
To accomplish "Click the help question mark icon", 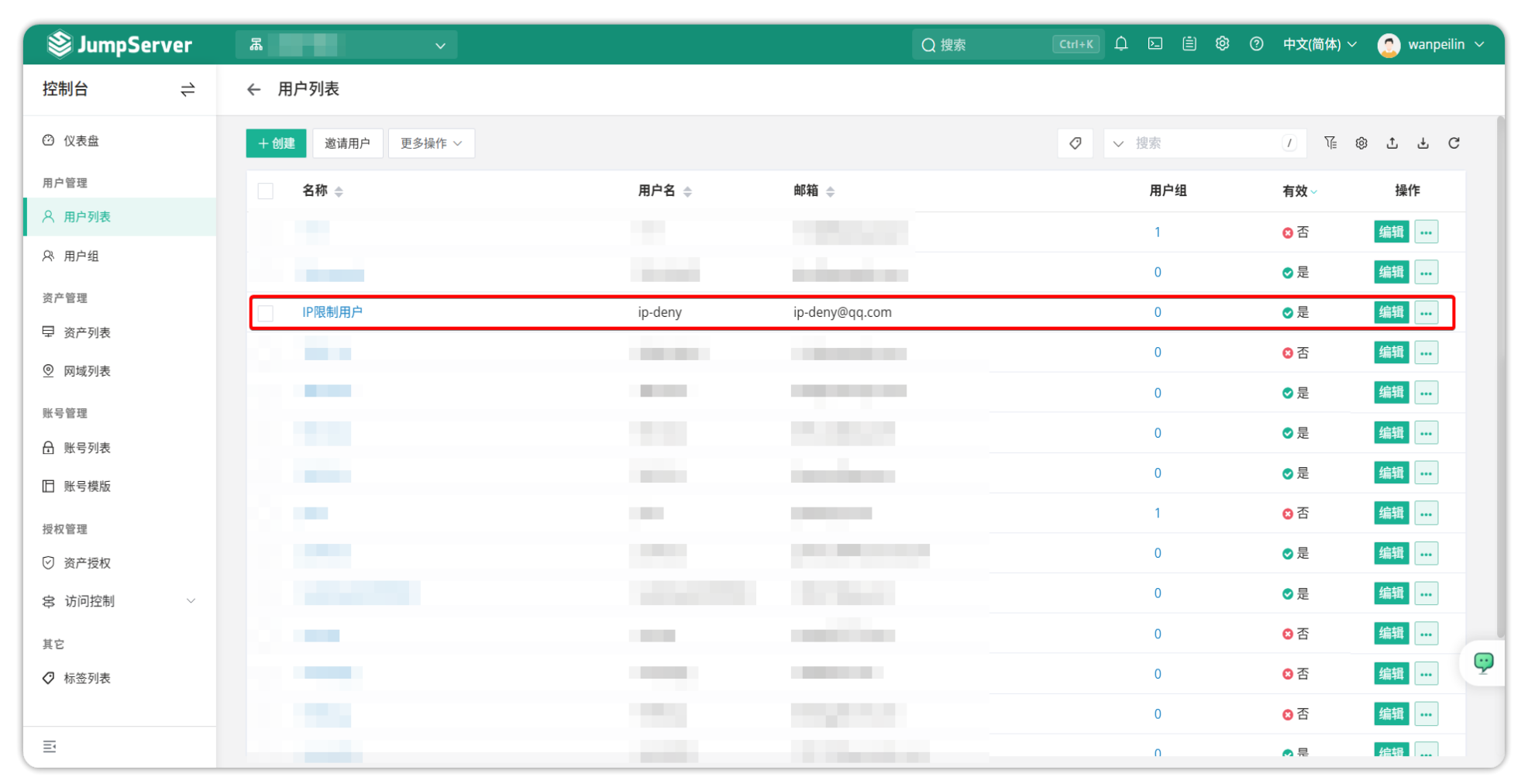I will coord(1256,44).
